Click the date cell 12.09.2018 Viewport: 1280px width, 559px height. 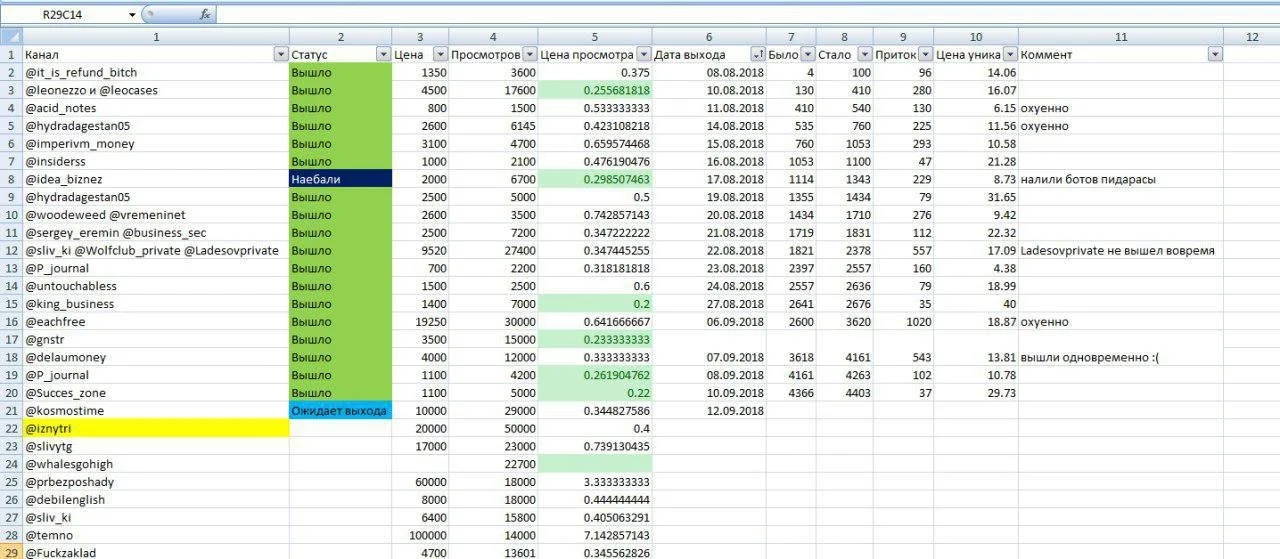(708, 411)
